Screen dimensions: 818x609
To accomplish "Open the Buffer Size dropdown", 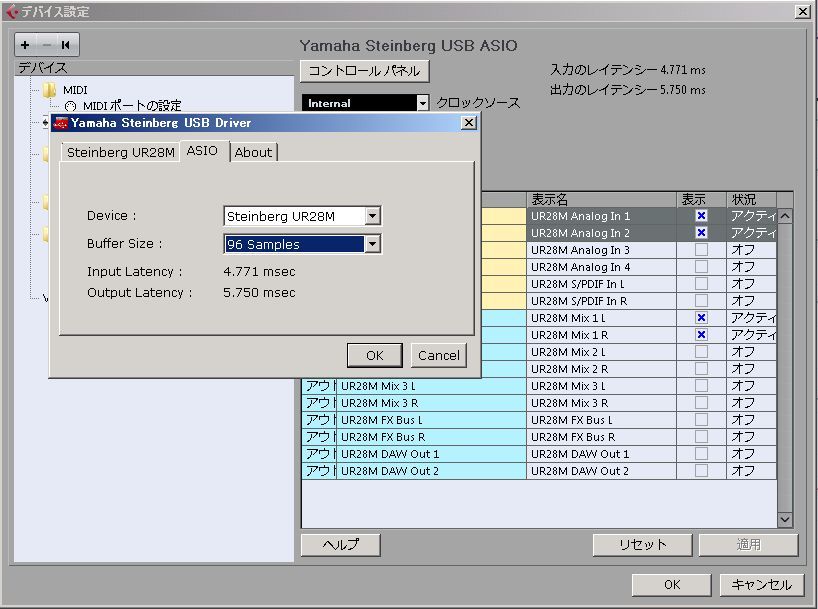I will pos(372,244).
